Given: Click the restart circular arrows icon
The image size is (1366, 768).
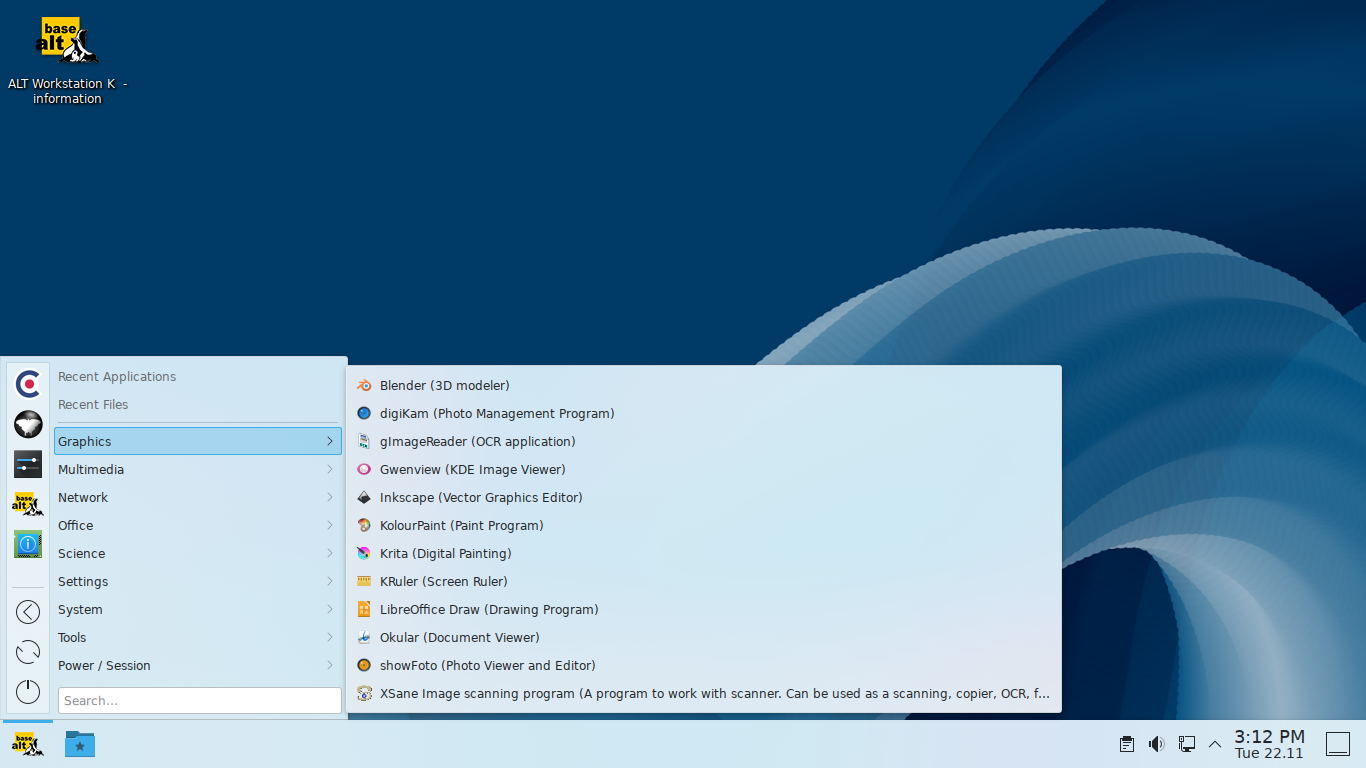Looking at the screenshot, I should [x=28, y=652].
